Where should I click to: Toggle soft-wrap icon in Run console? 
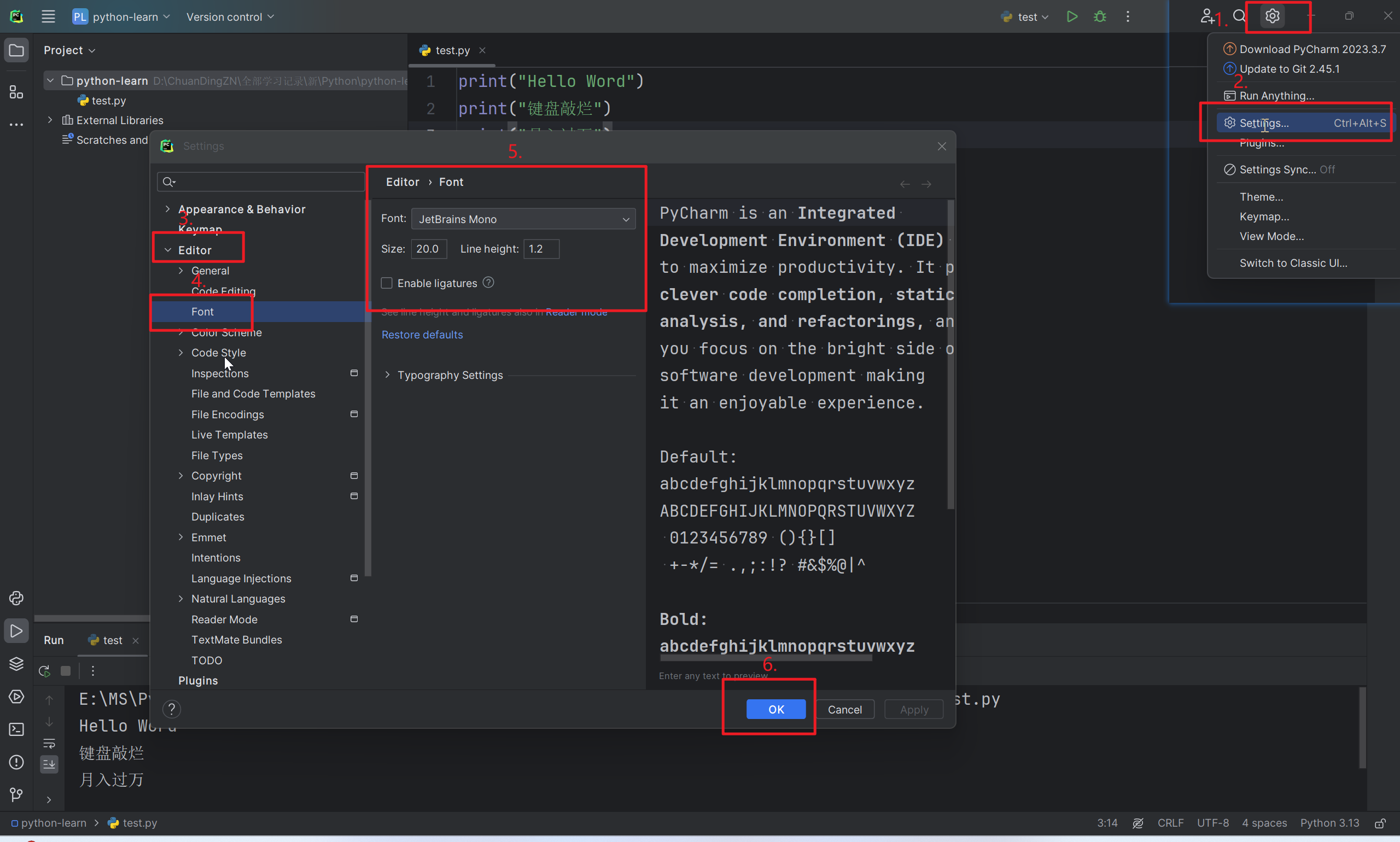(49, 743)
